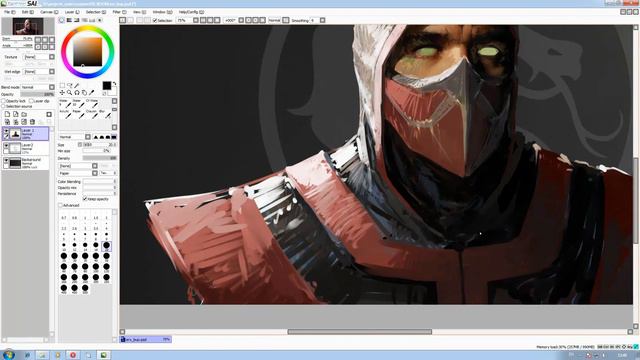640x360 pixels.
Task: Swap foreground and background colors
Action: (114, 83)
